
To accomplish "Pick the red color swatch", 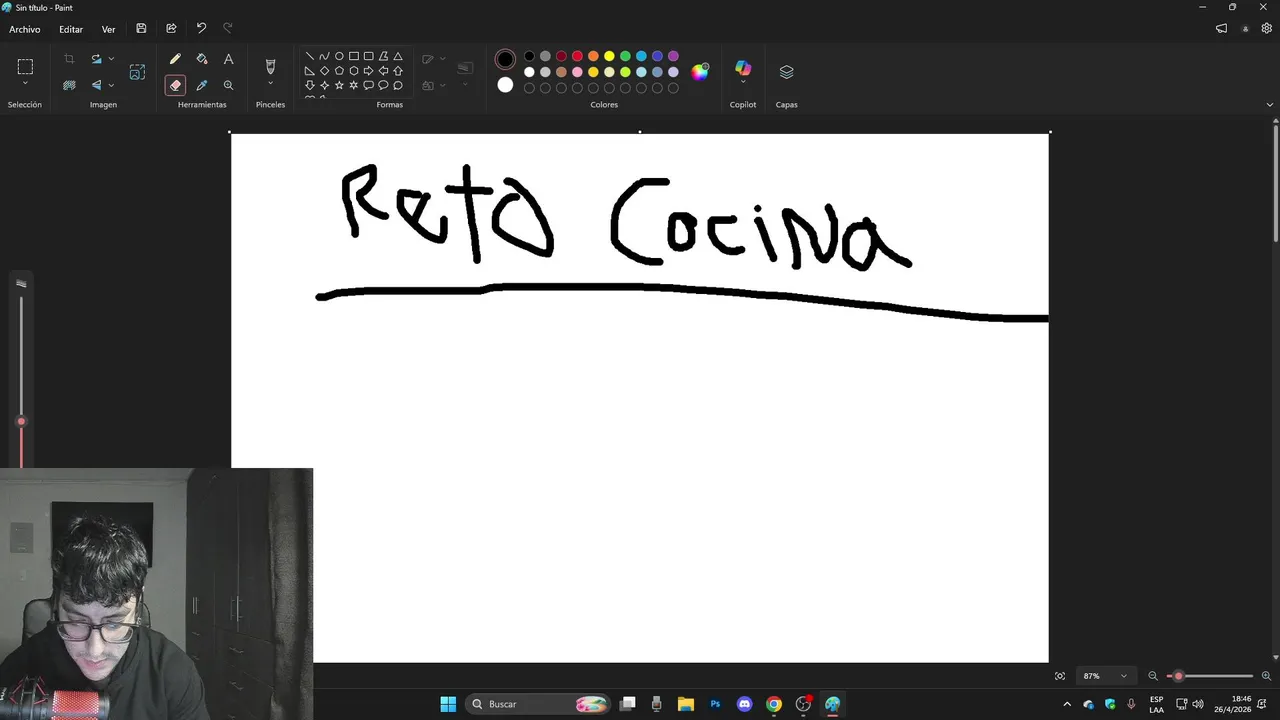I will click(577, 56).
